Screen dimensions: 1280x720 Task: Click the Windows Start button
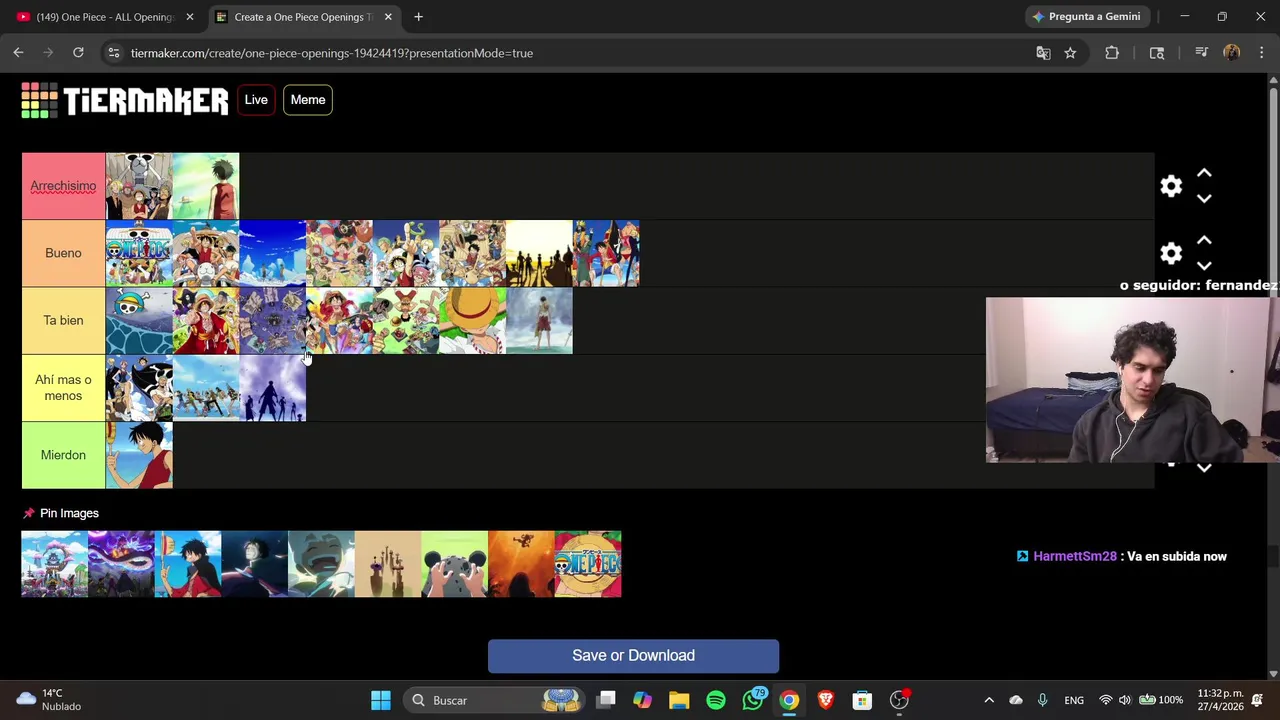click(381, 700)
